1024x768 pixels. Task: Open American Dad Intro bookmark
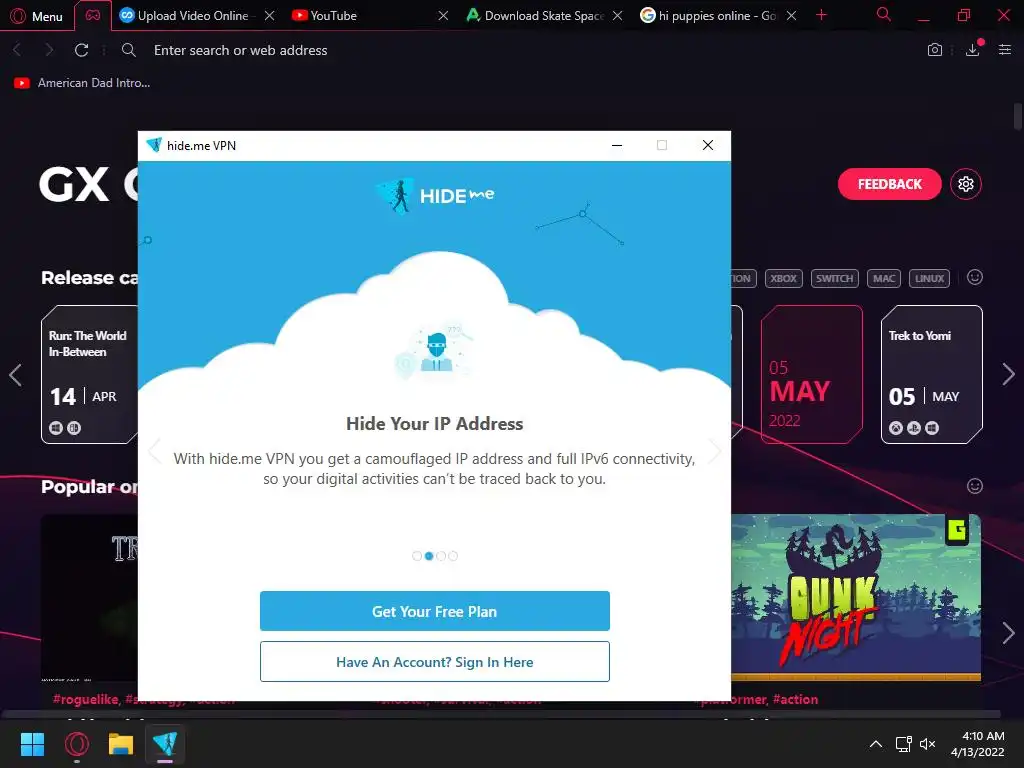click(82, 83)
